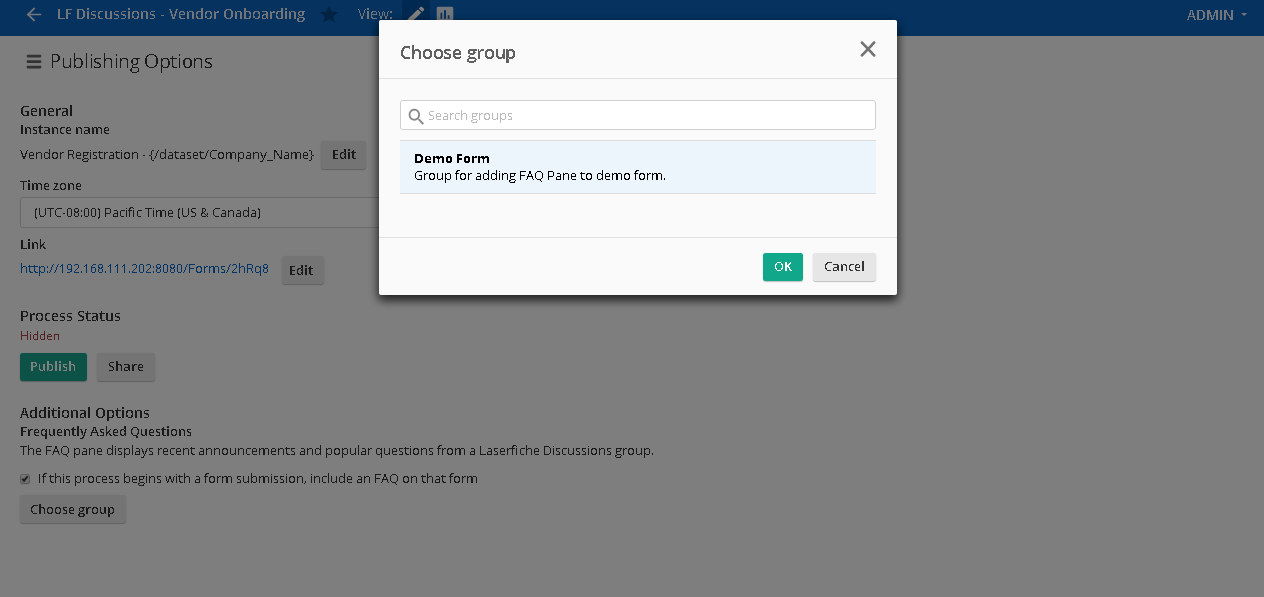Close the Choose group dialog with X
The width and height of the screenshot is (1264, 597).
(x=868, y=49)
